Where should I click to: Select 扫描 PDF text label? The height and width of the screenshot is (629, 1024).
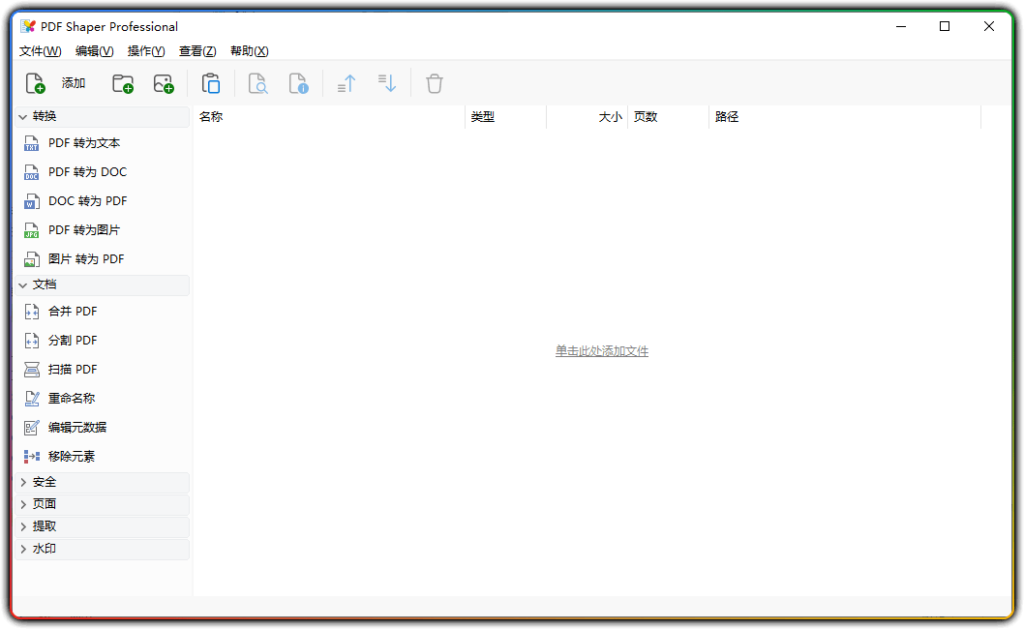(x=72, y=370)
